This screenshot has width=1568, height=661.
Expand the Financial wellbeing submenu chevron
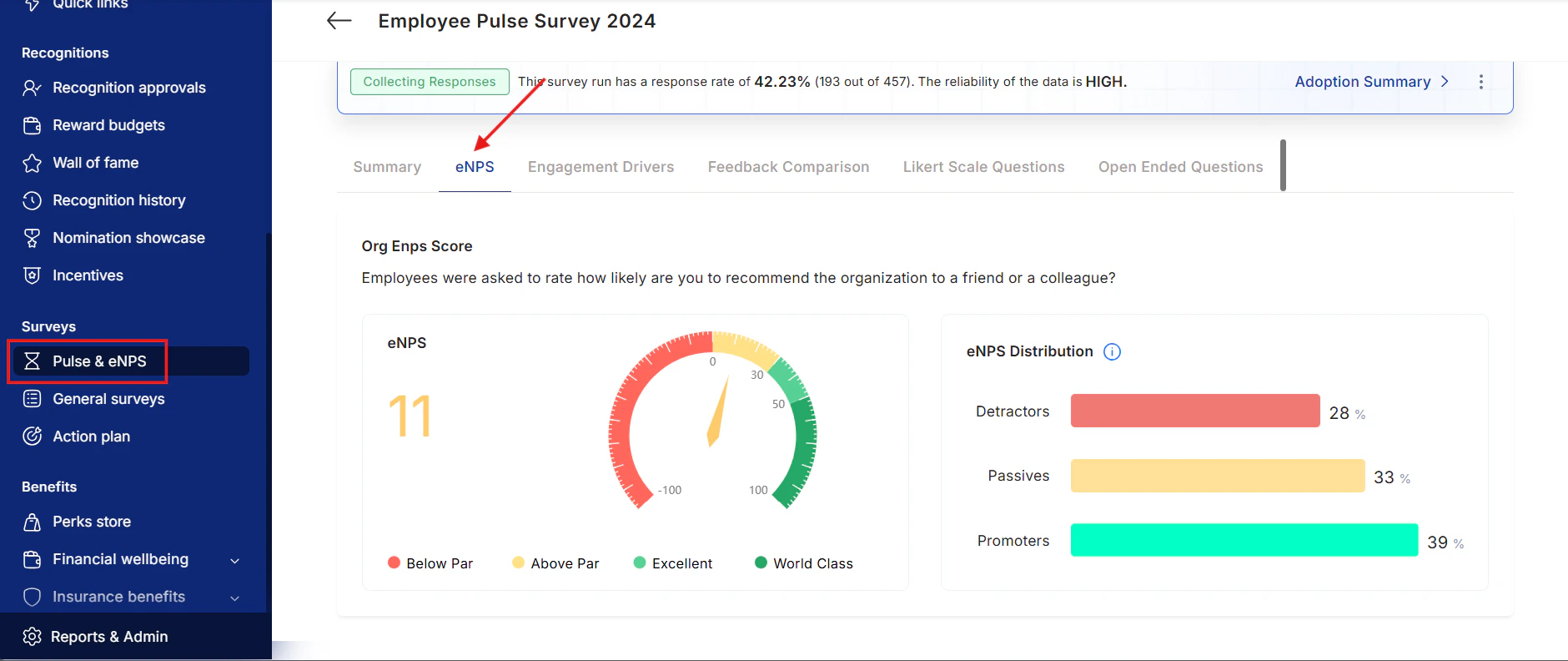tap(235, 561)
